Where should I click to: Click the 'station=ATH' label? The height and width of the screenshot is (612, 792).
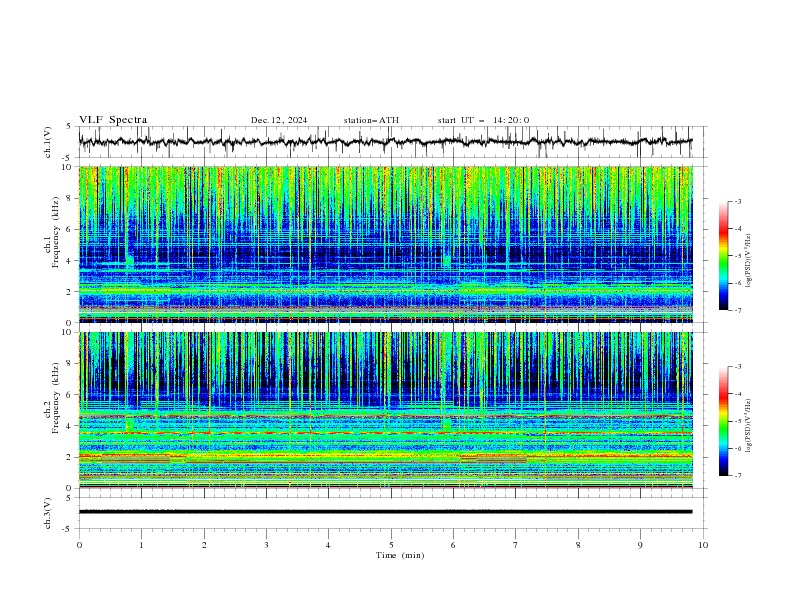tap(371, 120)
